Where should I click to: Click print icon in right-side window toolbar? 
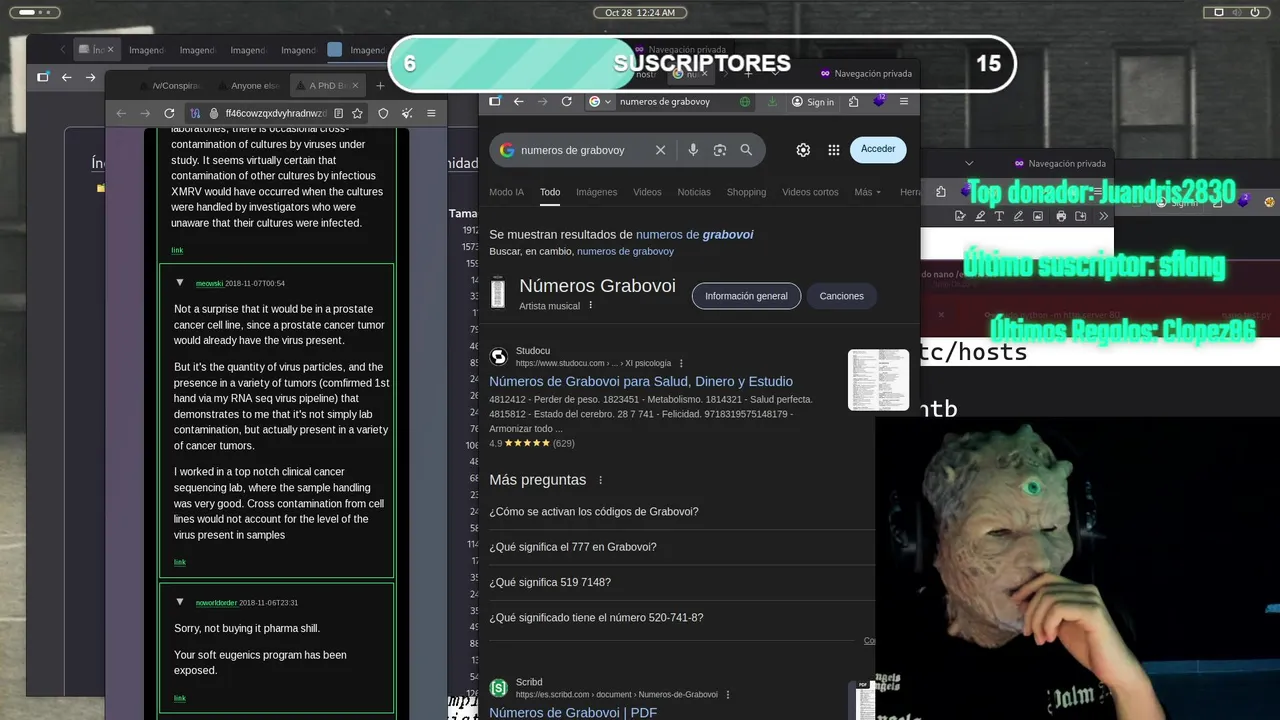tap(1061, 216)
